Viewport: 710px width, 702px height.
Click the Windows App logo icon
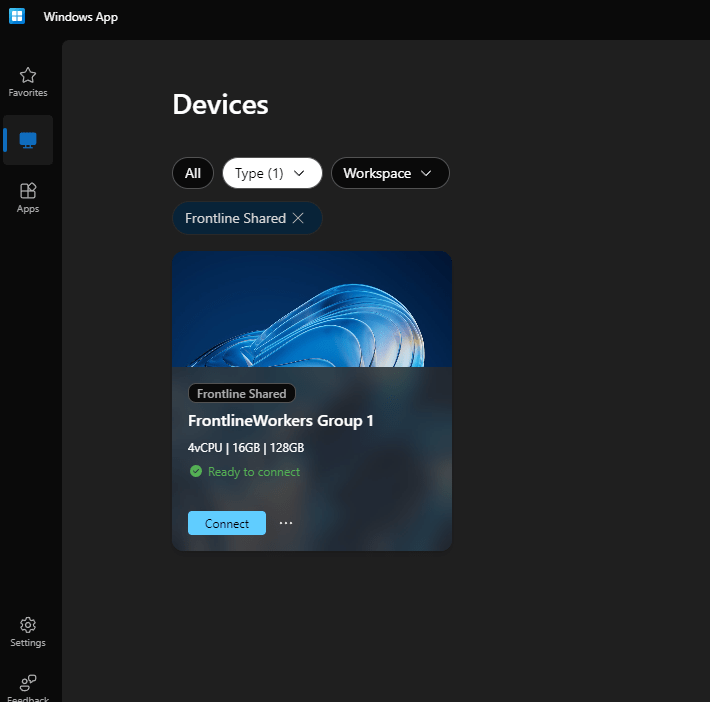(x=17, y=16)
